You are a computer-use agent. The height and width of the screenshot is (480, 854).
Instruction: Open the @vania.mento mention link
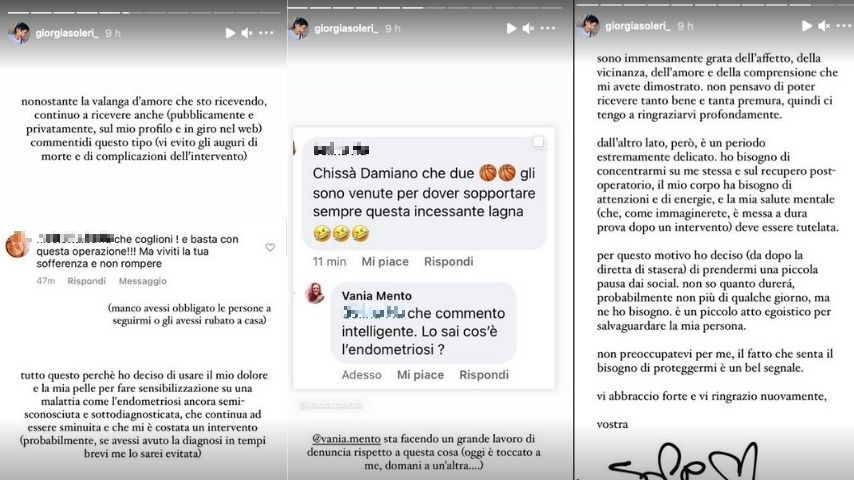pyautogui.click(x=346, y=439)
